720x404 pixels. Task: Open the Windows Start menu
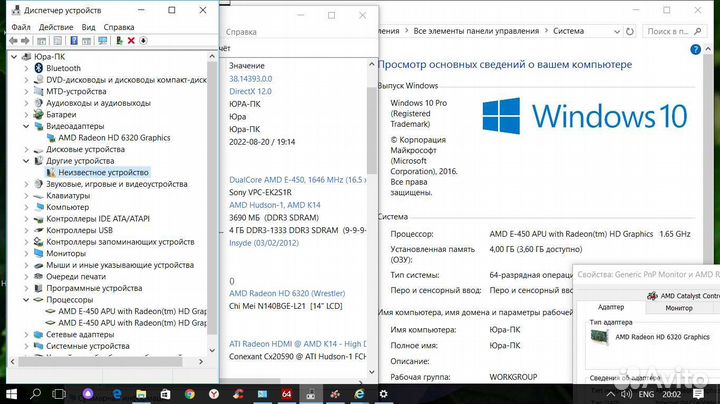(x=12, y=393)
